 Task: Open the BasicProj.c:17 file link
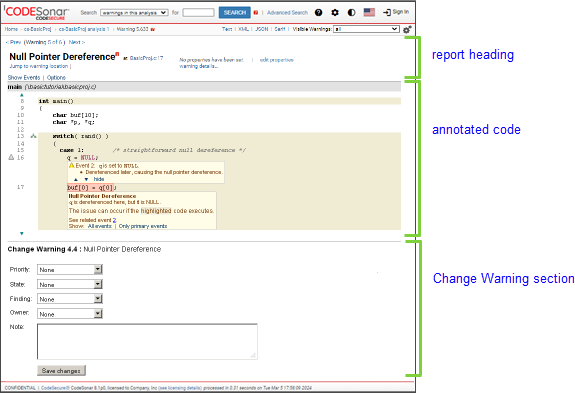146,58
